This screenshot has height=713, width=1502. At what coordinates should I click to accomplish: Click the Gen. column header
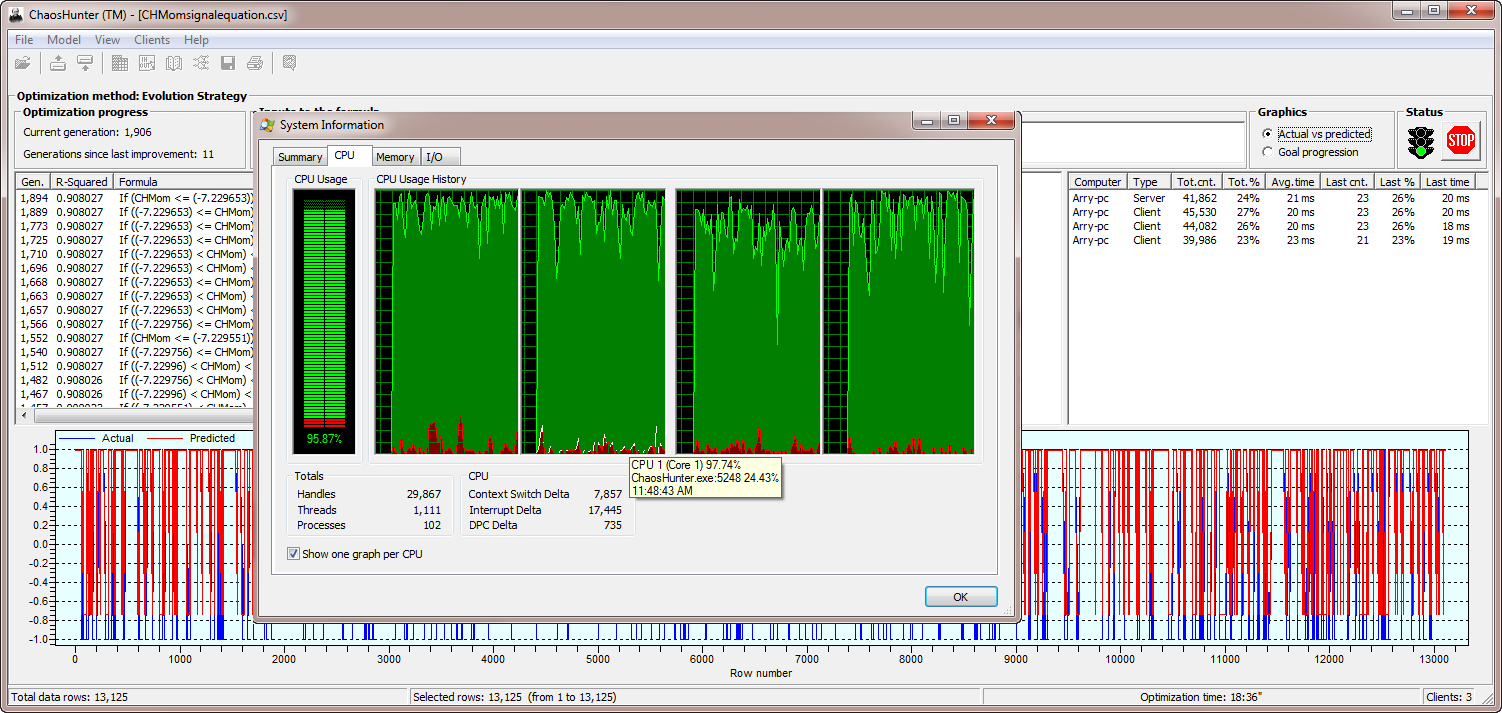pyautogui.click(x=34, y=182)
